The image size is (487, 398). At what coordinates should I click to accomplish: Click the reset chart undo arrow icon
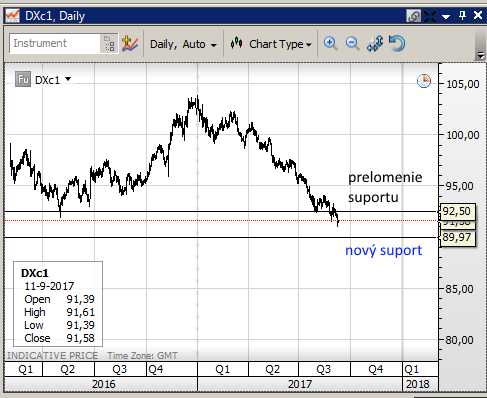(x=397, y=43)
